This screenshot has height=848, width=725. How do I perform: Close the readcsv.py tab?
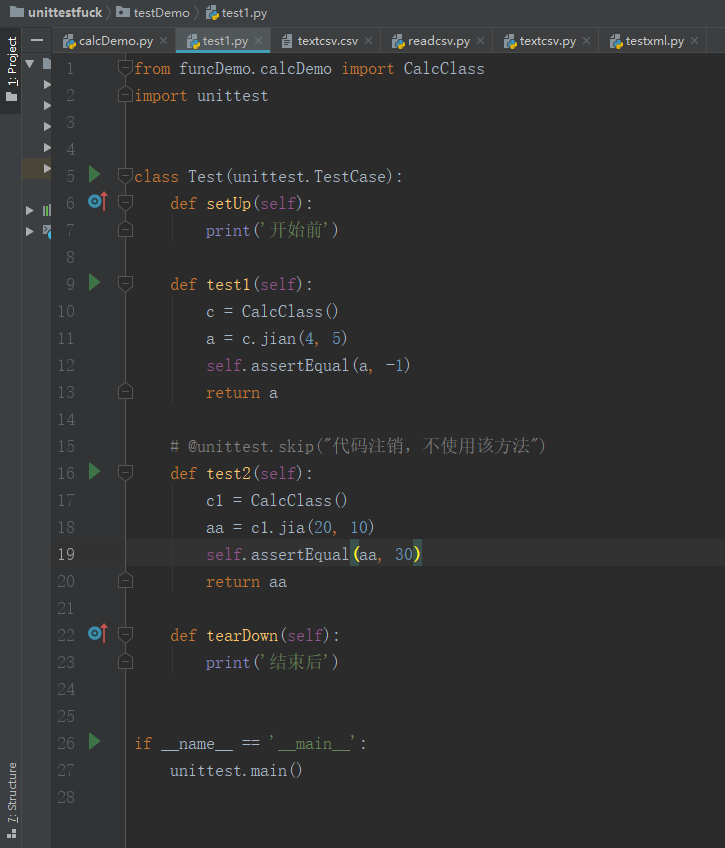481,41
